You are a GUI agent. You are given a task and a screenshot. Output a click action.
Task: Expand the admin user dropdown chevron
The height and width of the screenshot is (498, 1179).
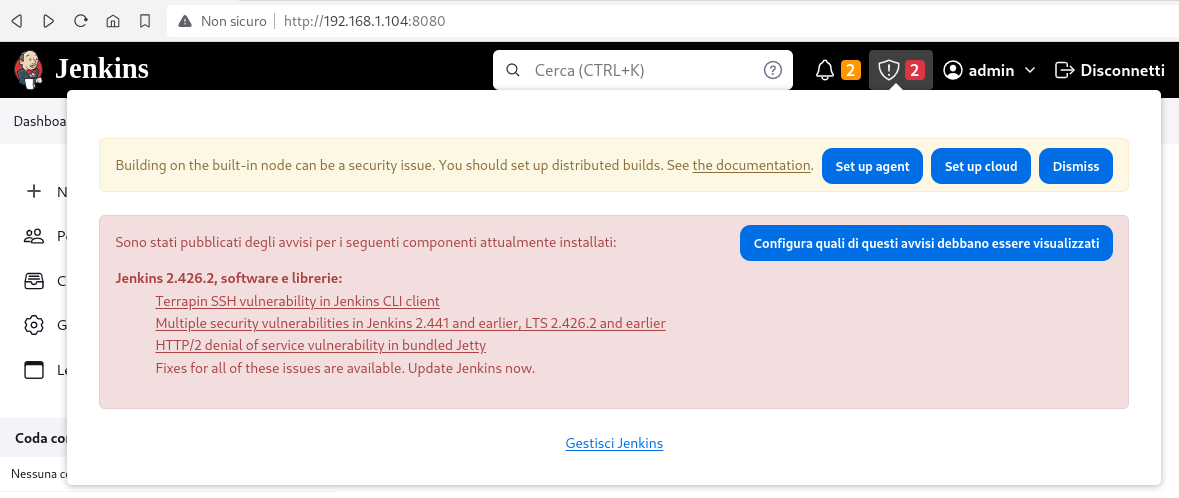[1030, 70]
